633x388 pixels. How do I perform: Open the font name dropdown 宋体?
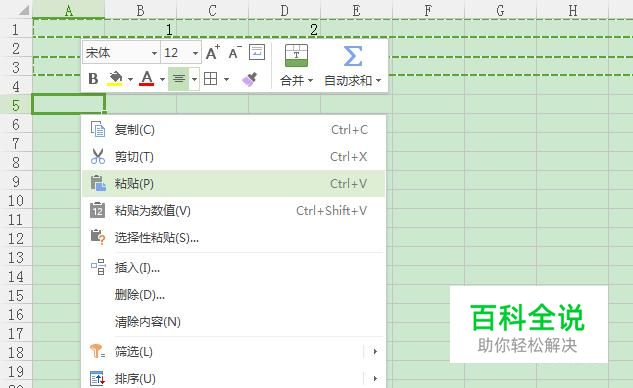[154, 53]
